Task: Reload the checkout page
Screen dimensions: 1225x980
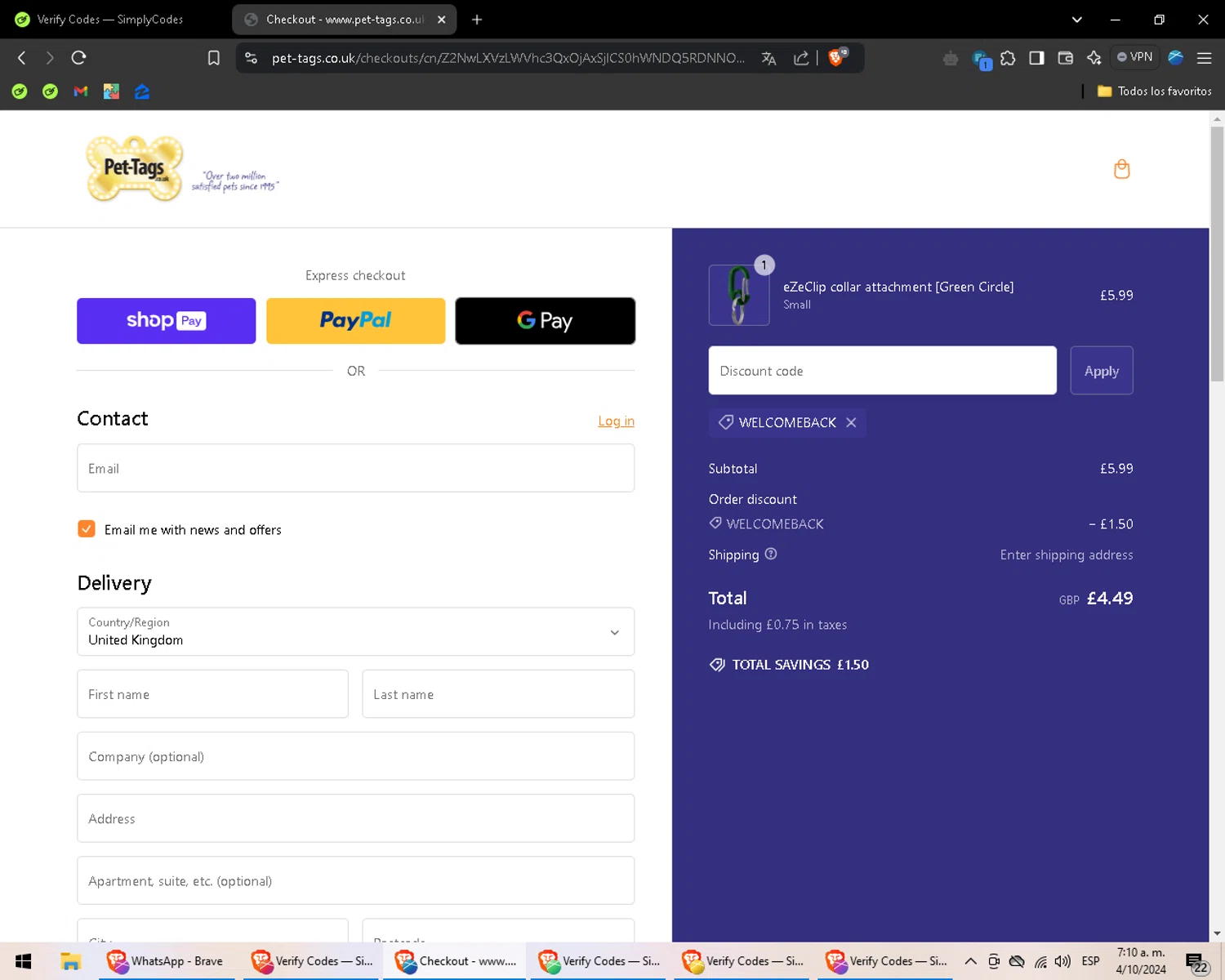Action: 78,58
